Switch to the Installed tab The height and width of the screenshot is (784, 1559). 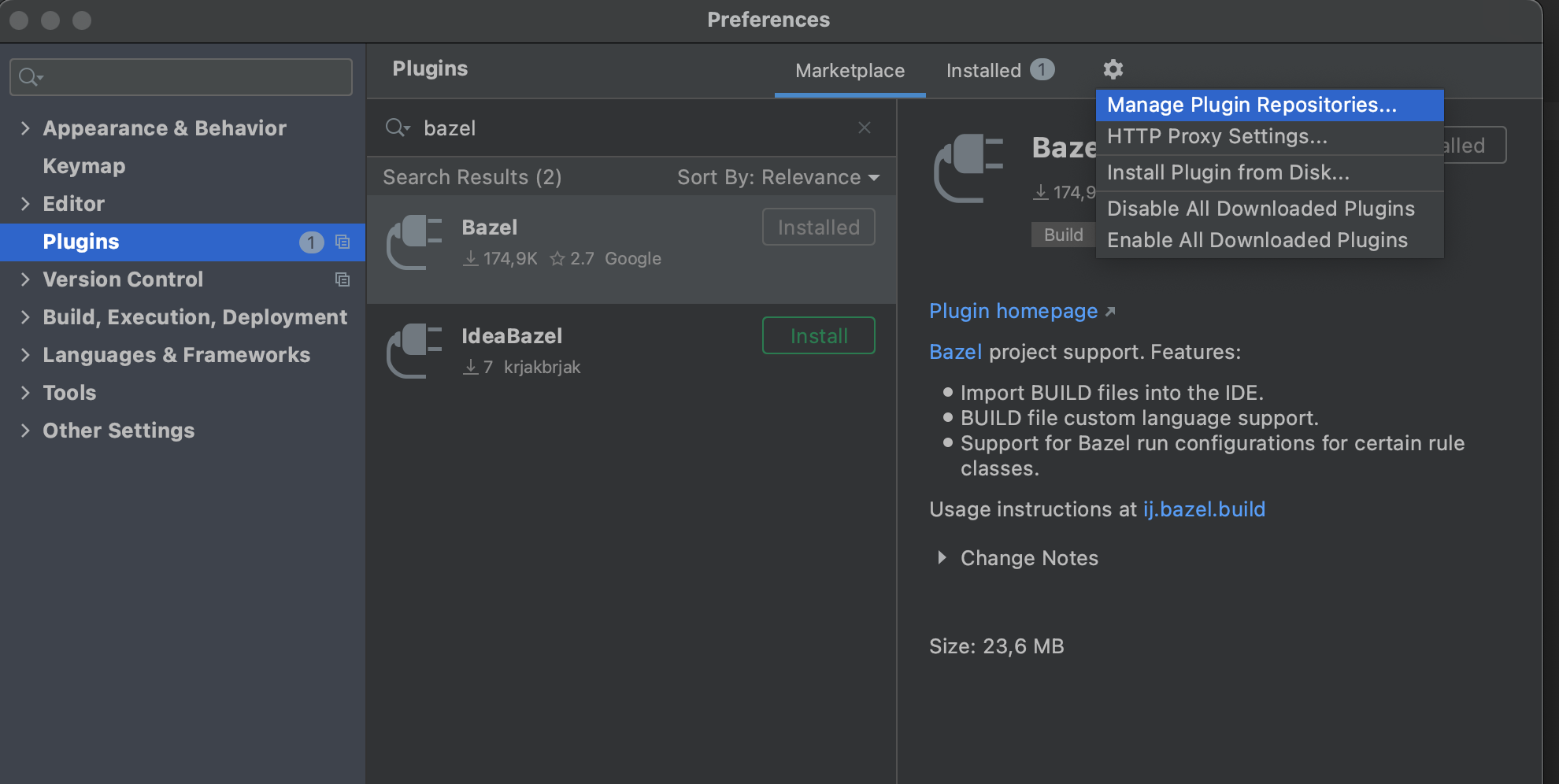1000,71
